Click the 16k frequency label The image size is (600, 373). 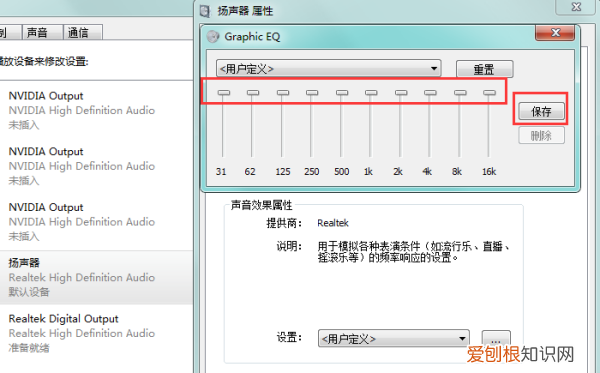click(x=489, y=171)
